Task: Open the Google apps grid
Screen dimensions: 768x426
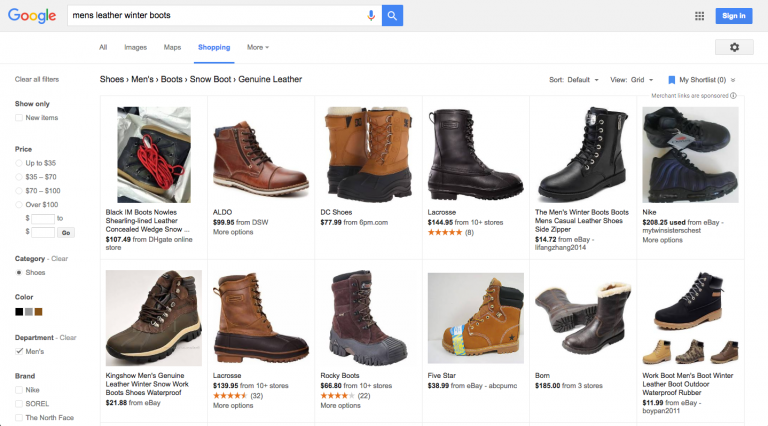Action: 699,16
